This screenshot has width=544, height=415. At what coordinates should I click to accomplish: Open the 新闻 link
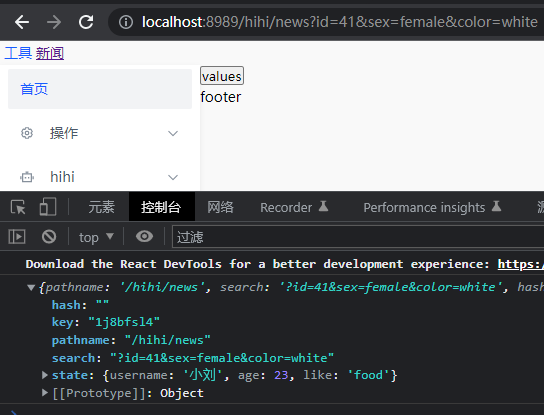point(50,53)
